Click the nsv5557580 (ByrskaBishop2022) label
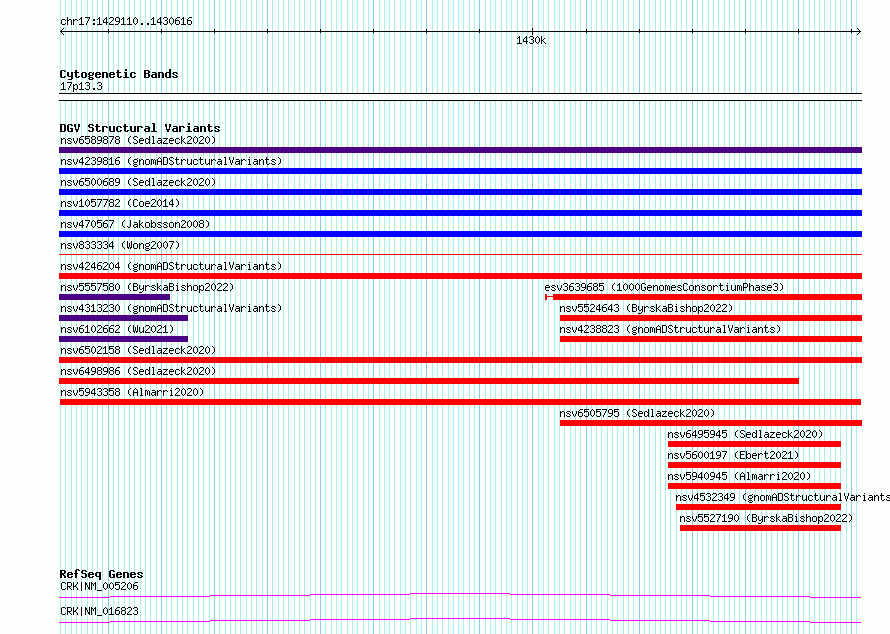 pos(147,287)
